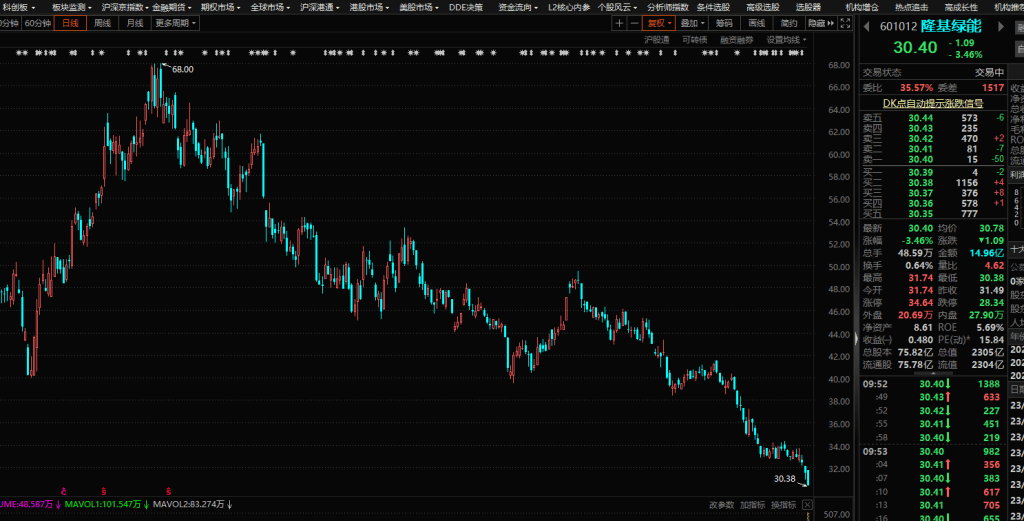Open 设置均线 dropdown

click(x=786, y=40)
